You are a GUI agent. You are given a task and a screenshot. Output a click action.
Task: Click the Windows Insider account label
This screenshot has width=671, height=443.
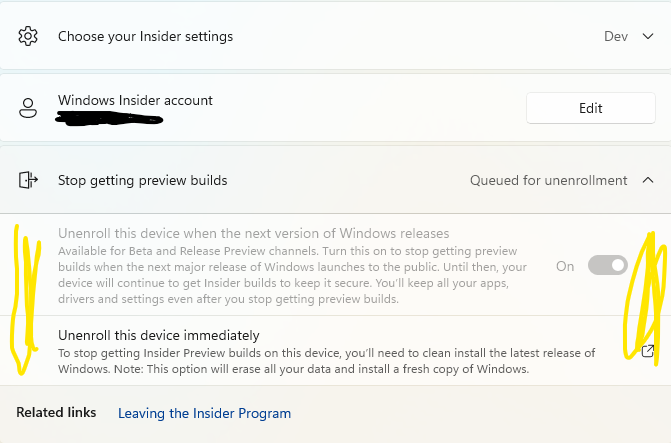pyautogui.click(x=135, y=100)
